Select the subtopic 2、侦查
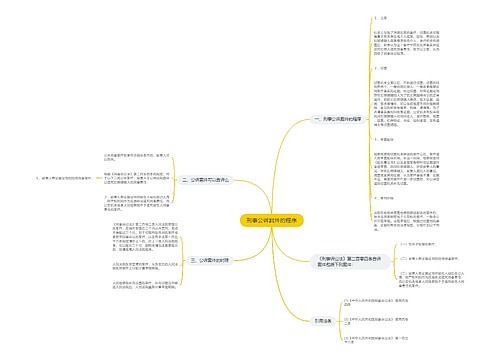Image resolution: width=500 pixels, height=360 pixels. [x=380, y=68]
